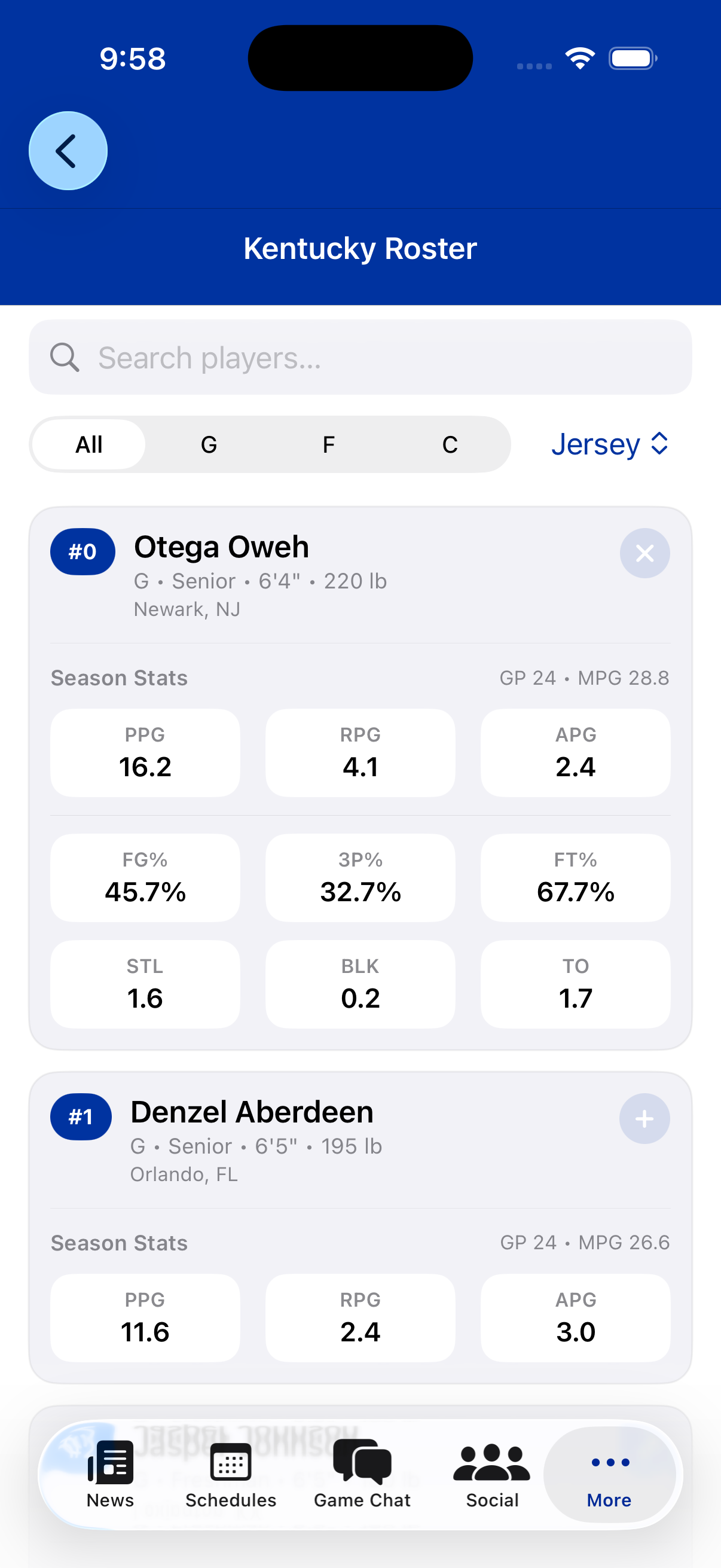Tap Oweh's PPG 16.2 stat tile
The height and width of the screenshot is (1568, 721).
(x=145, y=752)
